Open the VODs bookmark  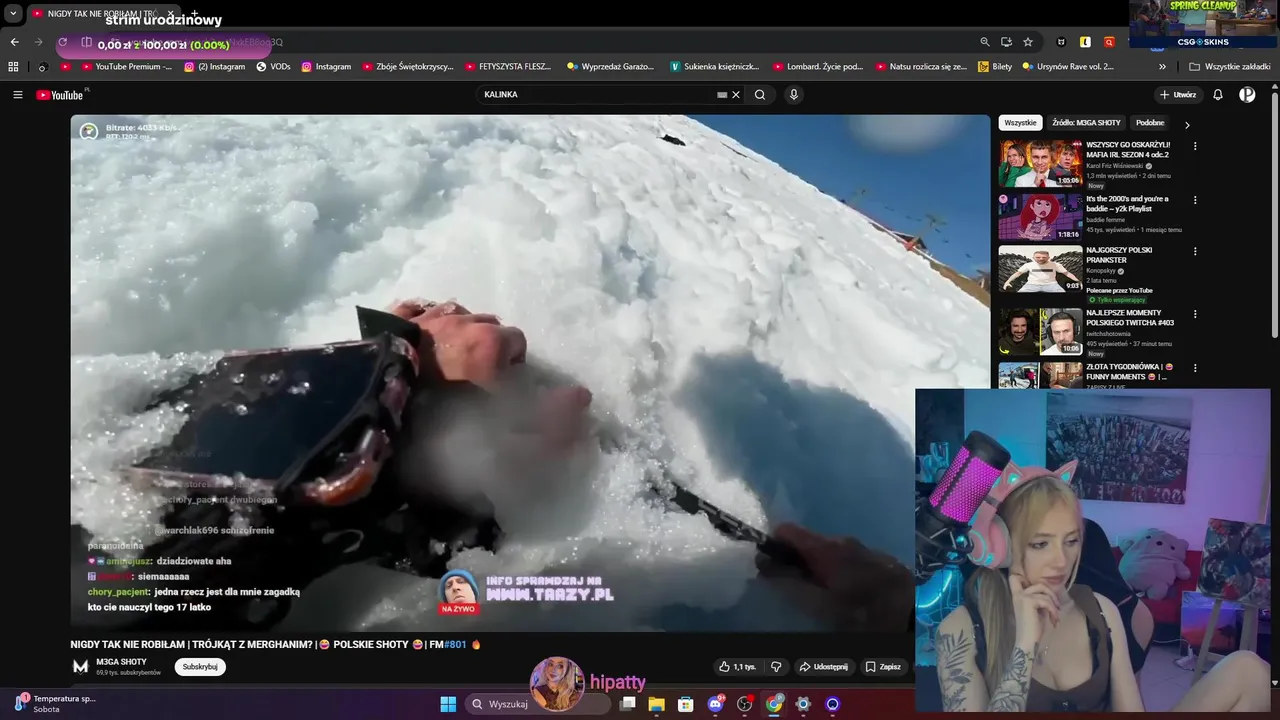pyautogui.click(x=273, y=67)
